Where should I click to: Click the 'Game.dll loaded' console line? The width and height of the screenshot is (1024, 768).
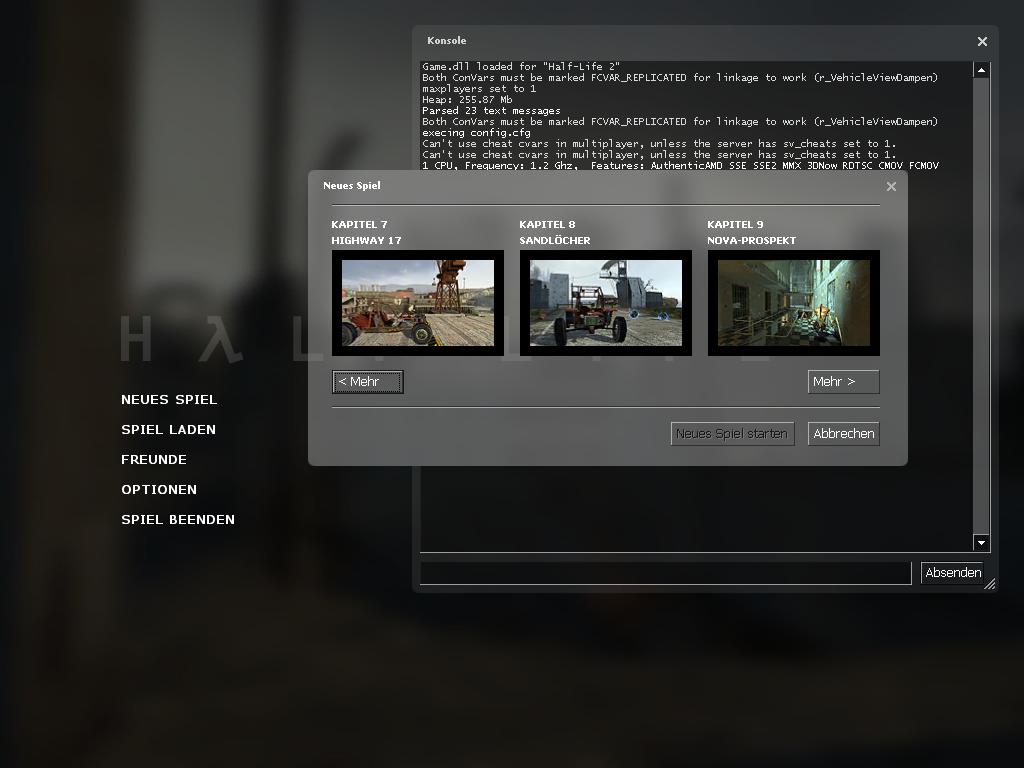click(520, 67)
